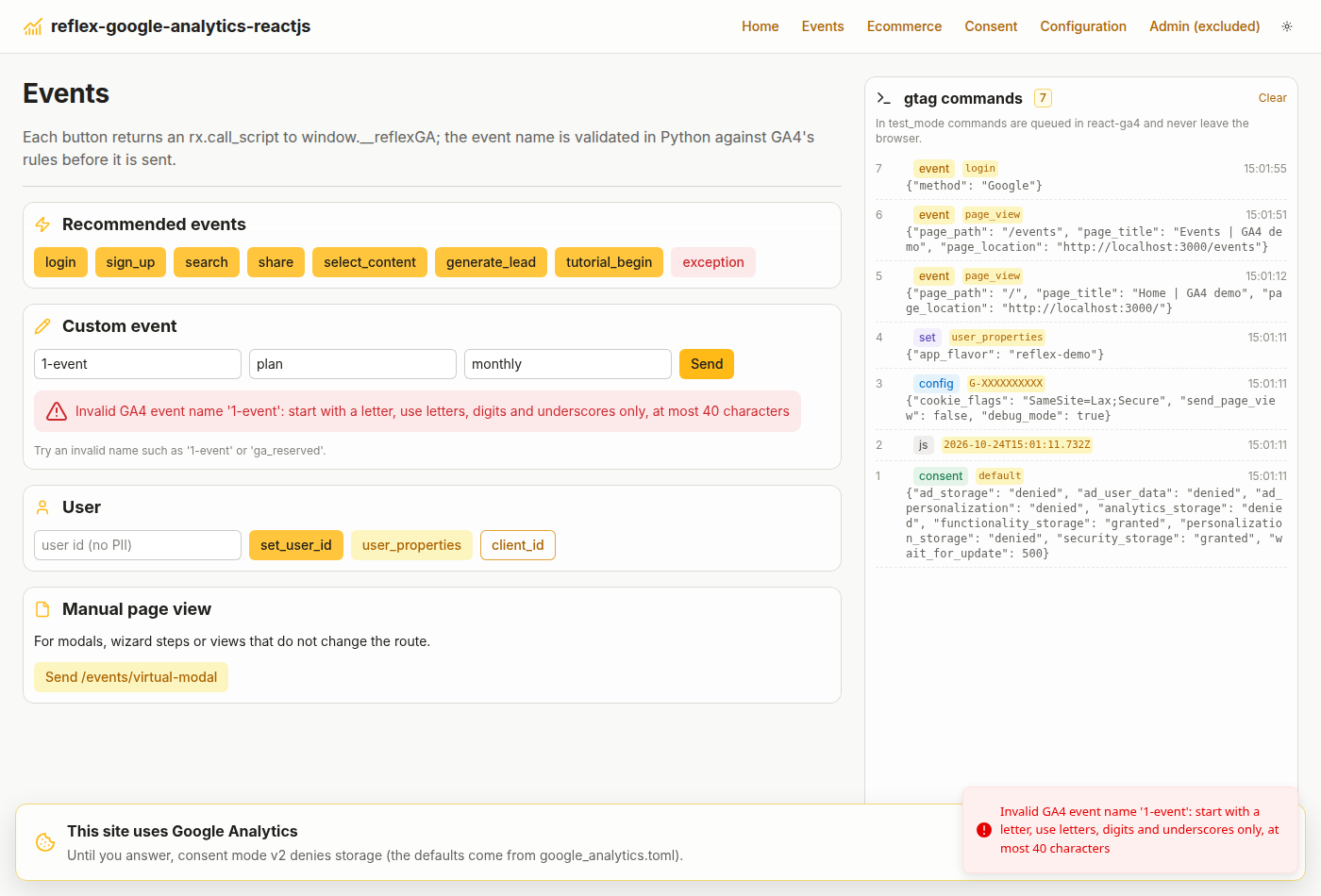Image resolution: width=1321 pixels, height=896 pixels.
Task: Click the analytics chart logo icon
Action: [x=33, y=26]
